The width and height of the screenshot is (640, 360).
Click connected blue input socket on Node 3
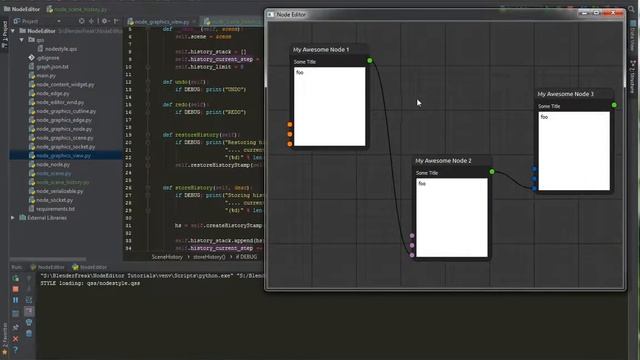coord(534,188)
